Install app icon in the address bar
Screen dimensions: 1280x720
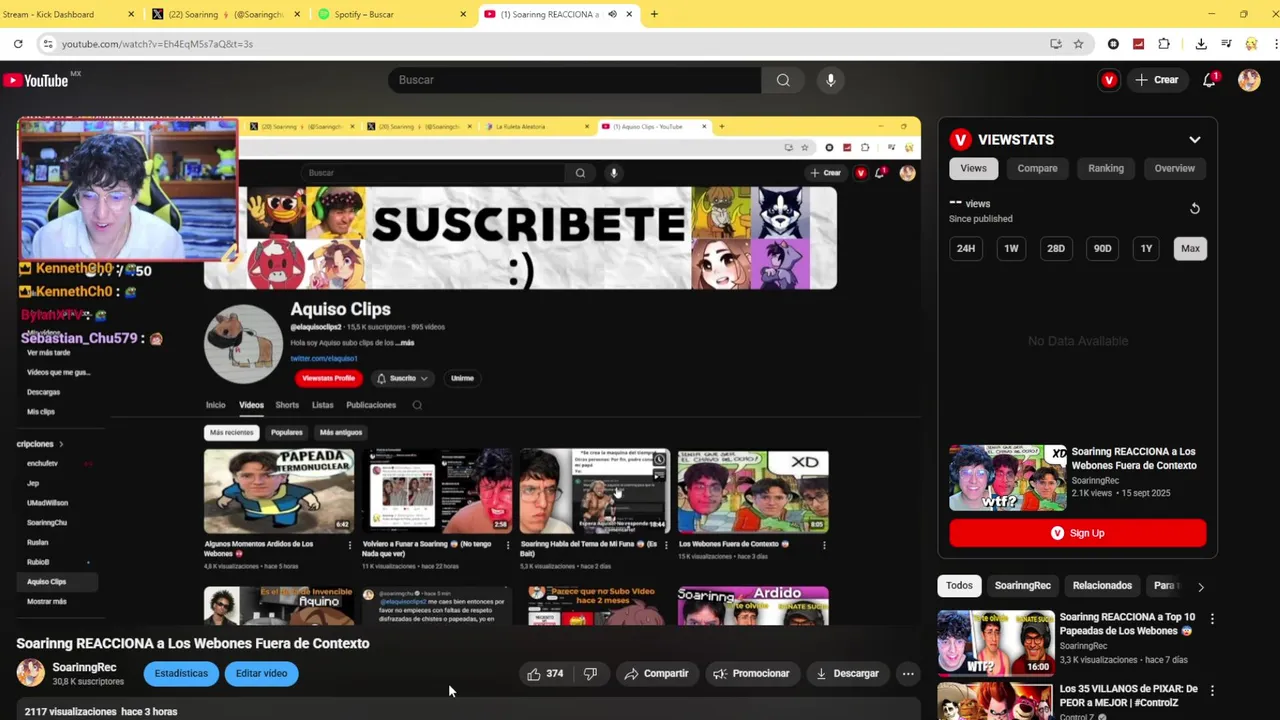[x=1056, y=44]
